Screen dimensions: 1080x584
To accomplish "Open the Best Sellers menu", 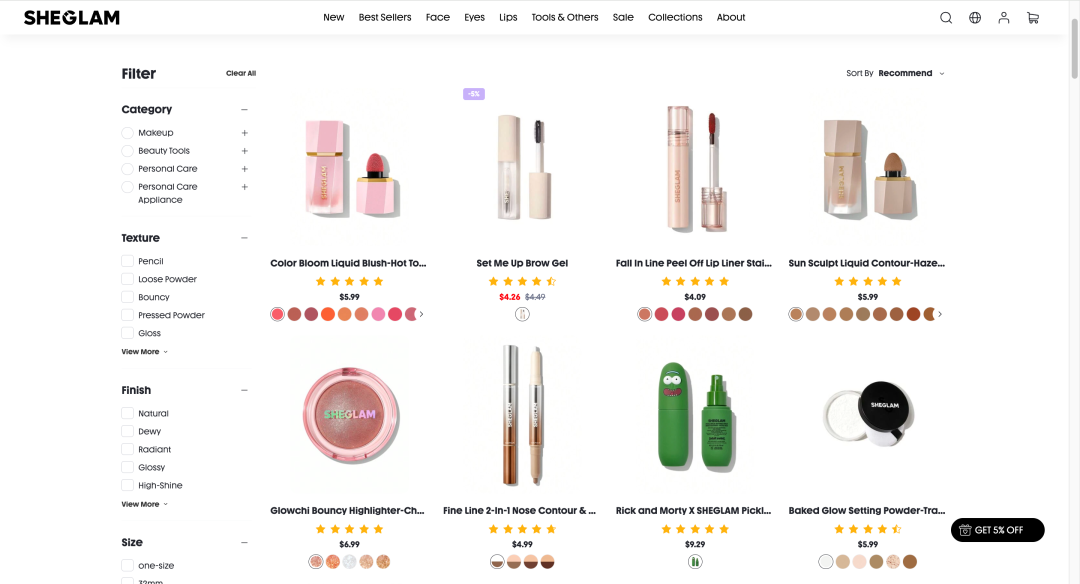I will click(x=384, y=17).
